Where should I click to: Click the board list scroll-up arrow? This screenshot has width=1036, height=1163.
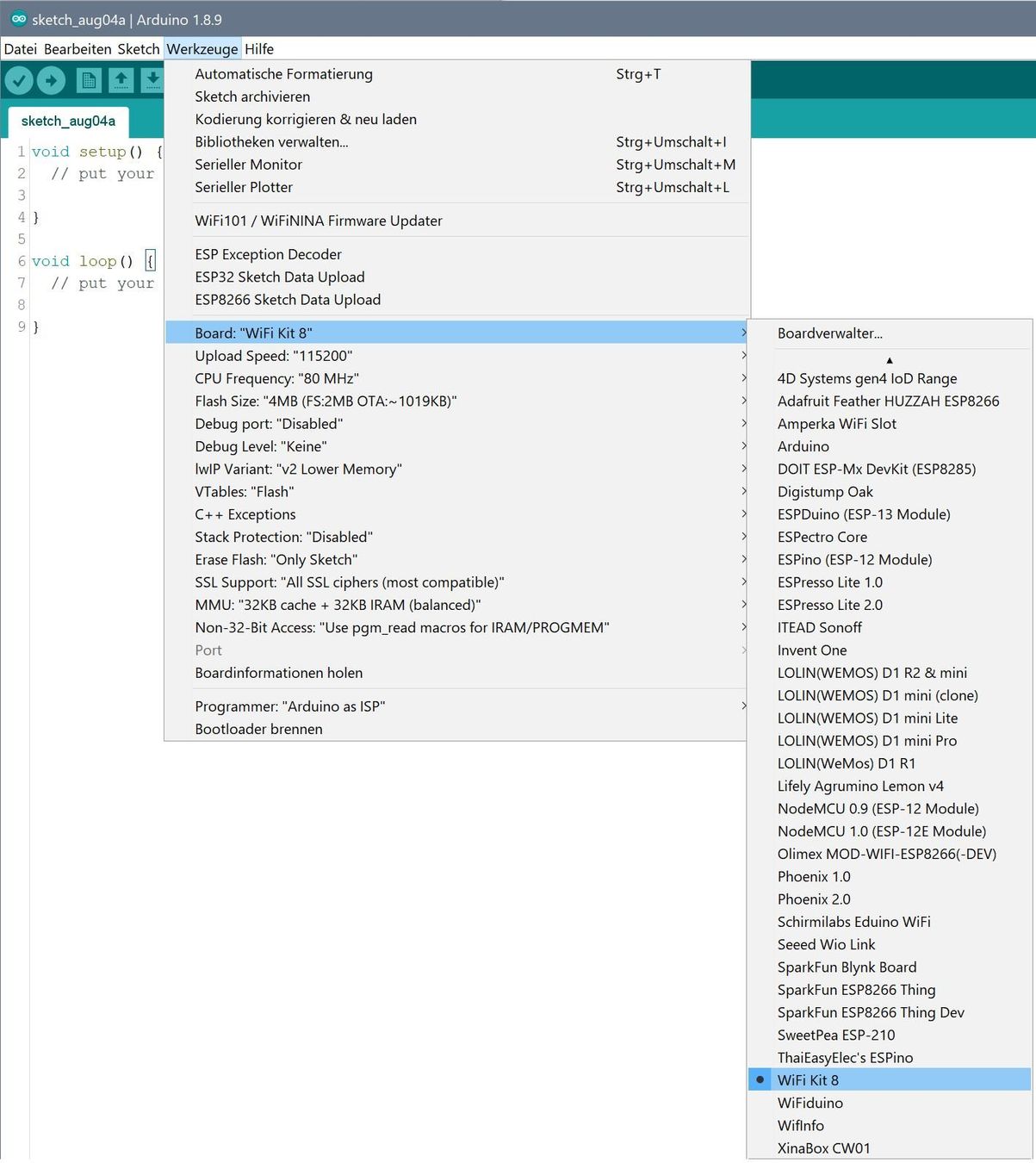[x=890, y=360]
